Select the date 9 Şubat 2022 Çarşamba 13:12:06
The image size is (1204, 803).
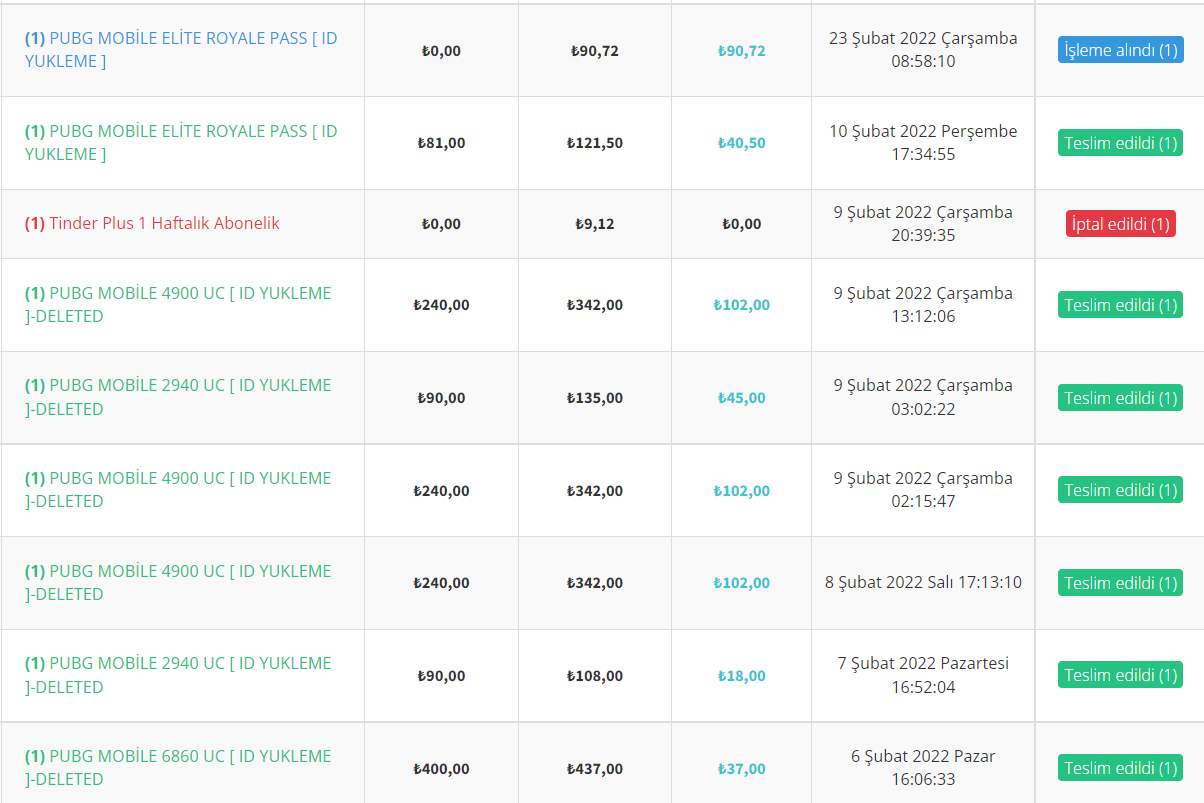(x=923, y=305)
